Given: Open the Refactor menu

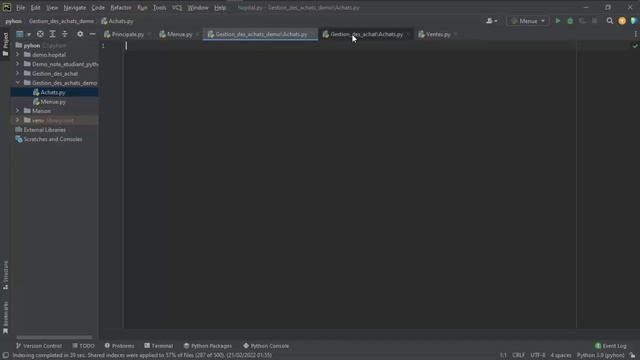Looking at the screenshot, I should pyautogui.click(x=121, y=8).
